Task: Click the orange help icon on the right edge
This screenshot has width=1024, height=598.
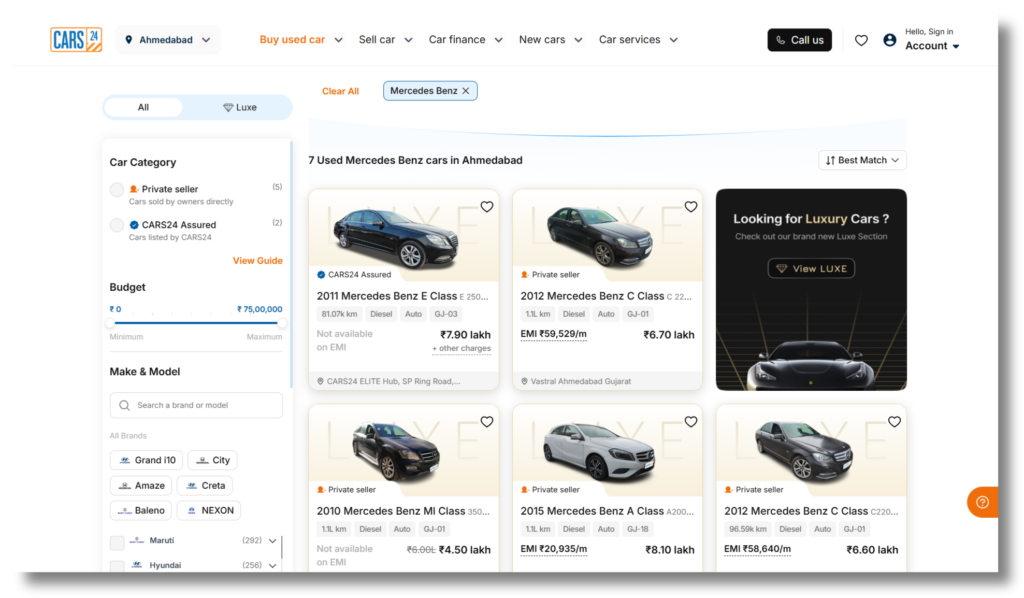Action: [x=983, y=502]
